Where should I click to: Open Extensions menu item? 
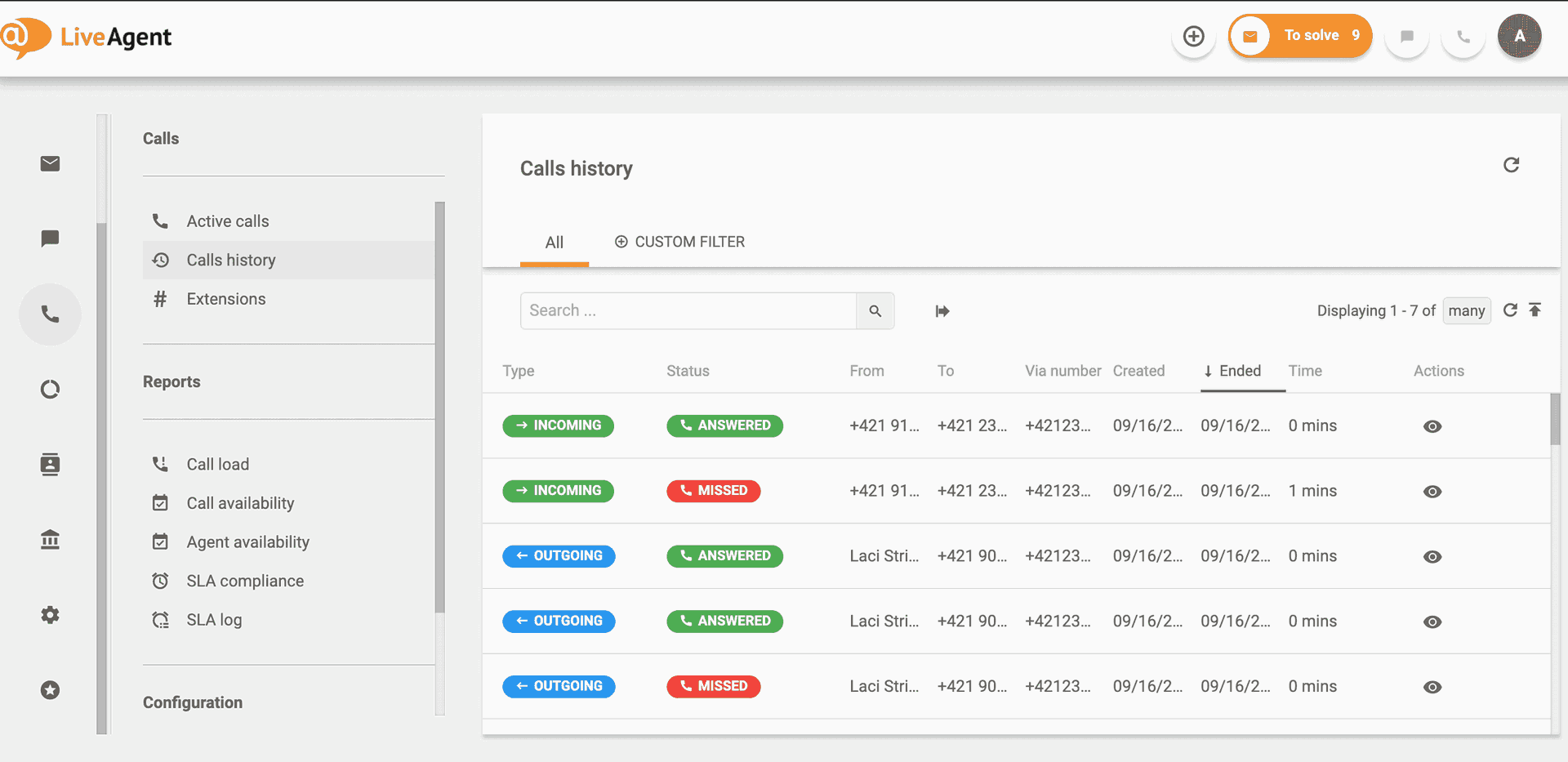coord(288,299)
